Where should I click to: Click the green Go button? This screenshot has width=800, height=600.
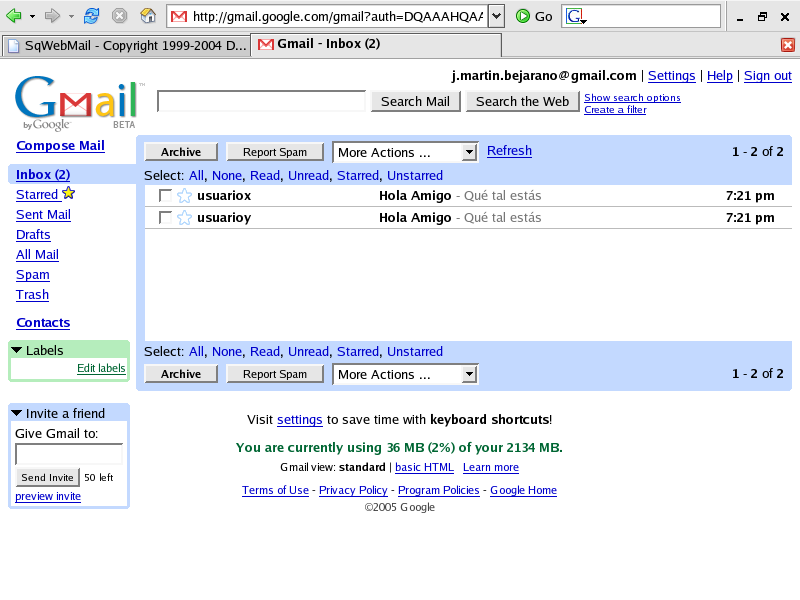click(x=534, y=16)
